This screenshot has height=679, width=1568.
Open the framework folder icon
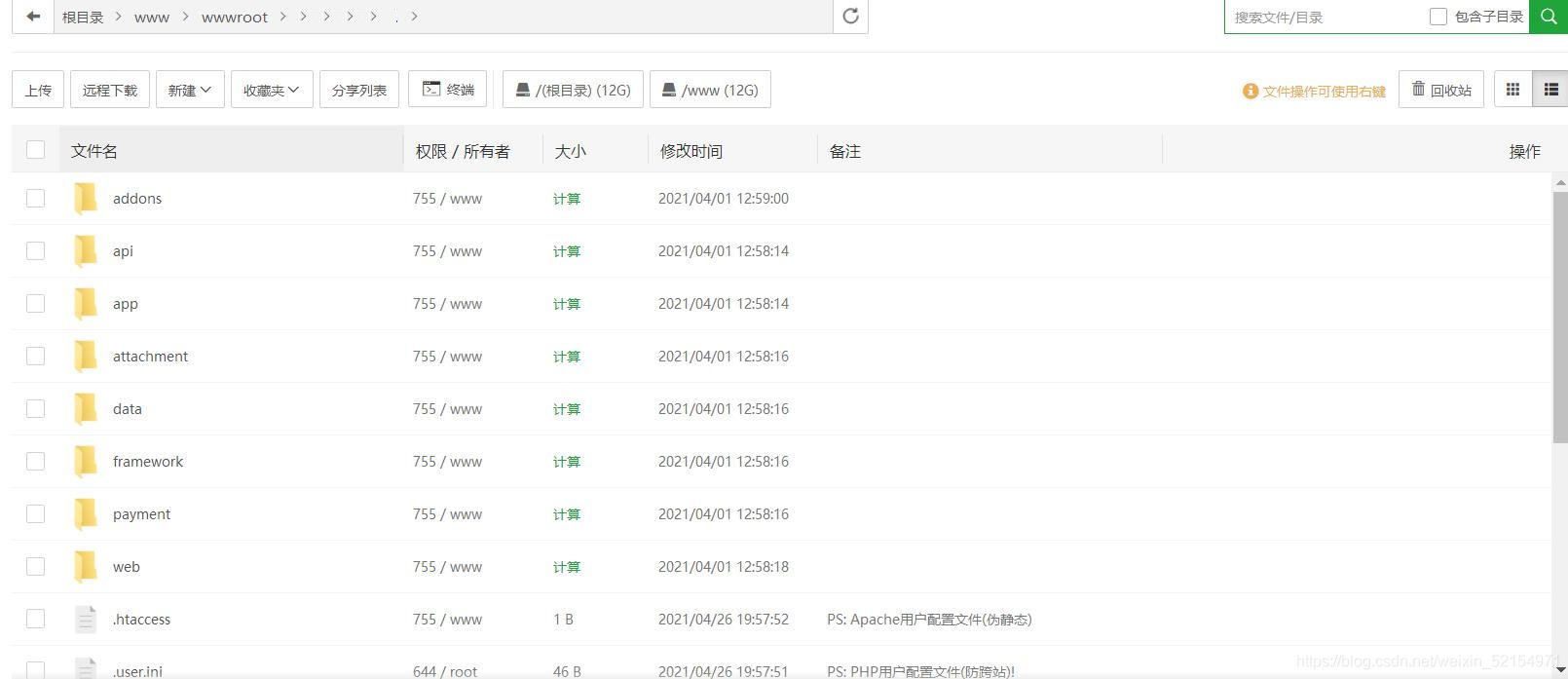(86, 461)
